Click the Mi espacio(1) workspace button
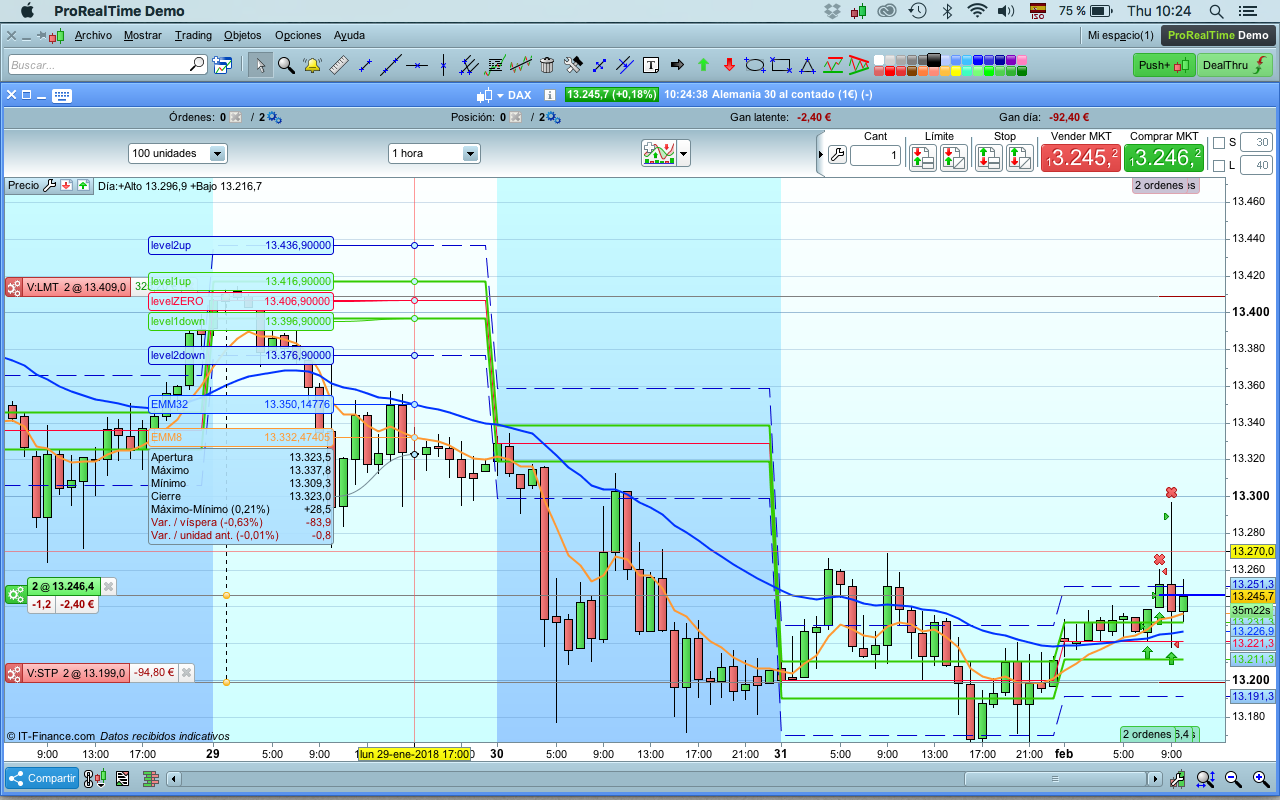Image resolution: width=1280 pixels, height=800 pixels. pyautogui.click(x=1120, y=35)
